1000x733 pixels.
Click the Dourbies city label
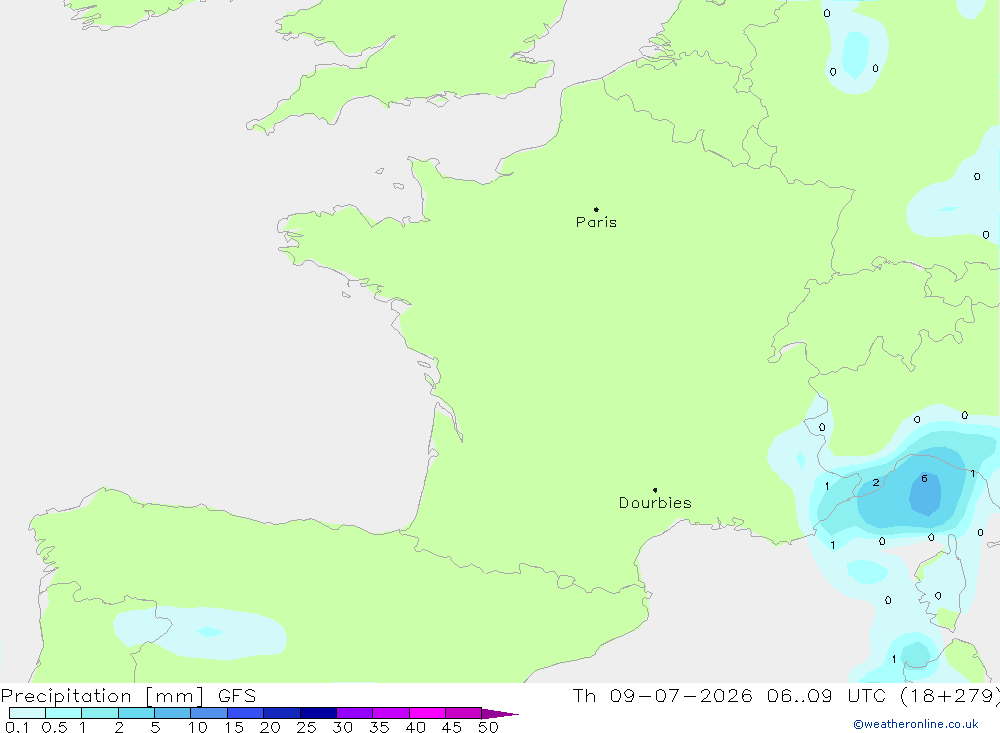coord(655,503)
